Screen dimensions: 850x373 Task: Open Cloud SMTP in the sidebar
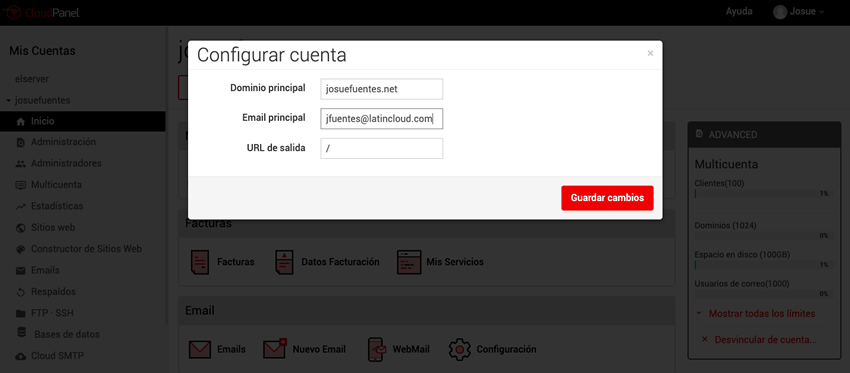pos(57,356)
